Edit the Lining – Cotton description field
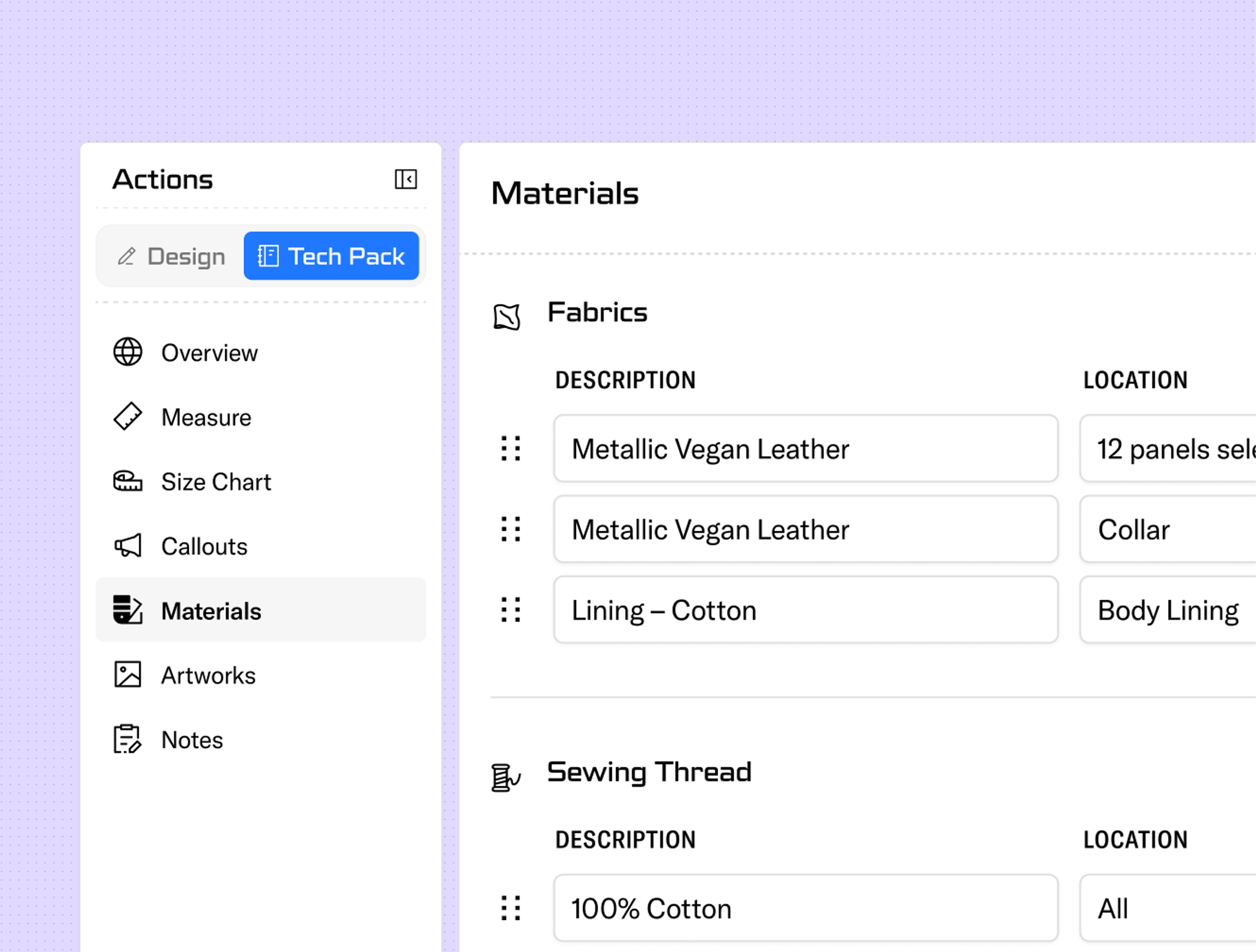Screen dimensions: 1256x952 tap(805, 610)
